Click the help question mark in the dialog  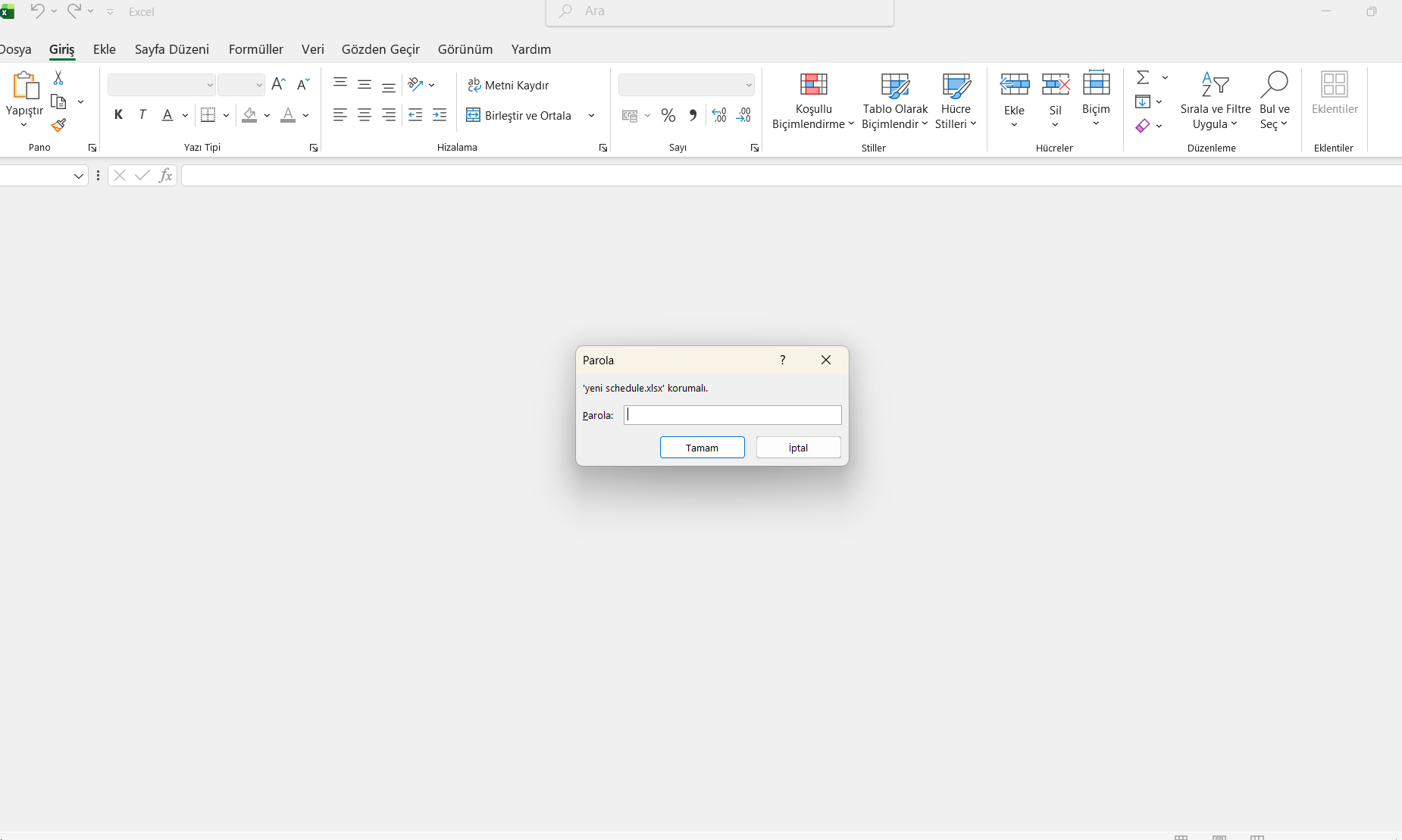[x=783, y=360]
